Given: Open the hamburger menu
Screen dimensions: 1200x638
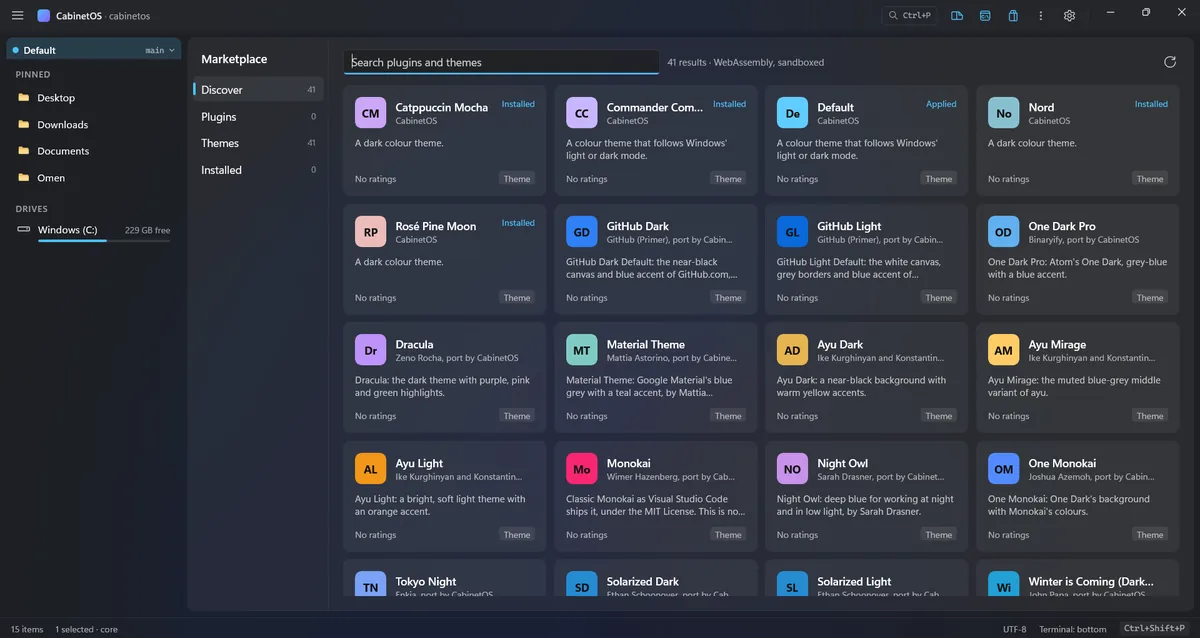Looking at the screenshot, I should (x=17, y=15).
